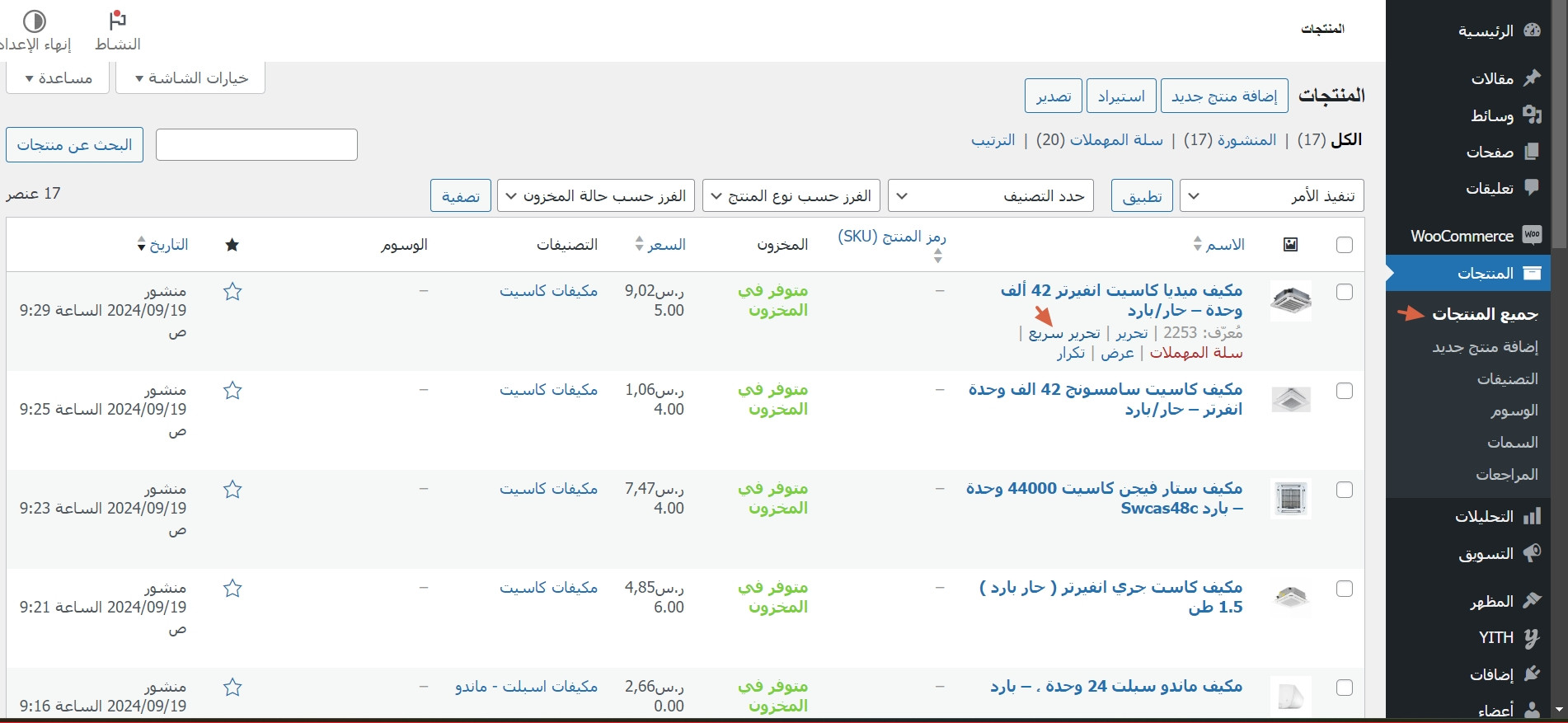The width and height of the screenshot is (1568, 723).
Task: Open the filter by product type dropdown
Action: pos(791,196)
